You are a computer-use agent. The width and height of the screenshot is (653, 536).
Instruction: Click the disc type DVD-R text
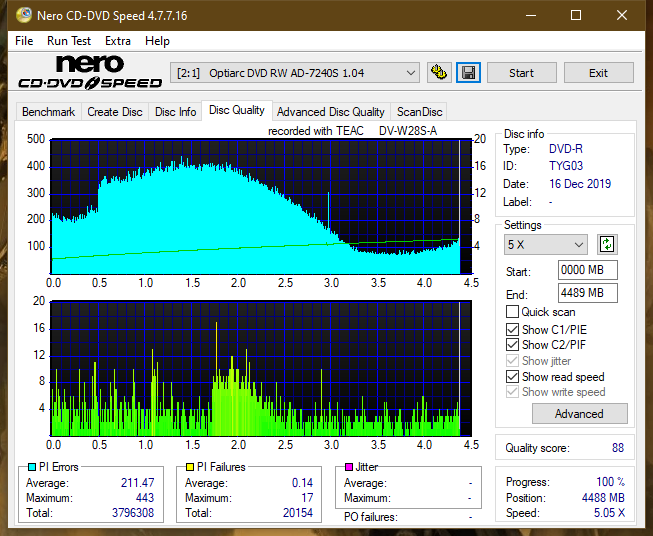tap(566, 149)
